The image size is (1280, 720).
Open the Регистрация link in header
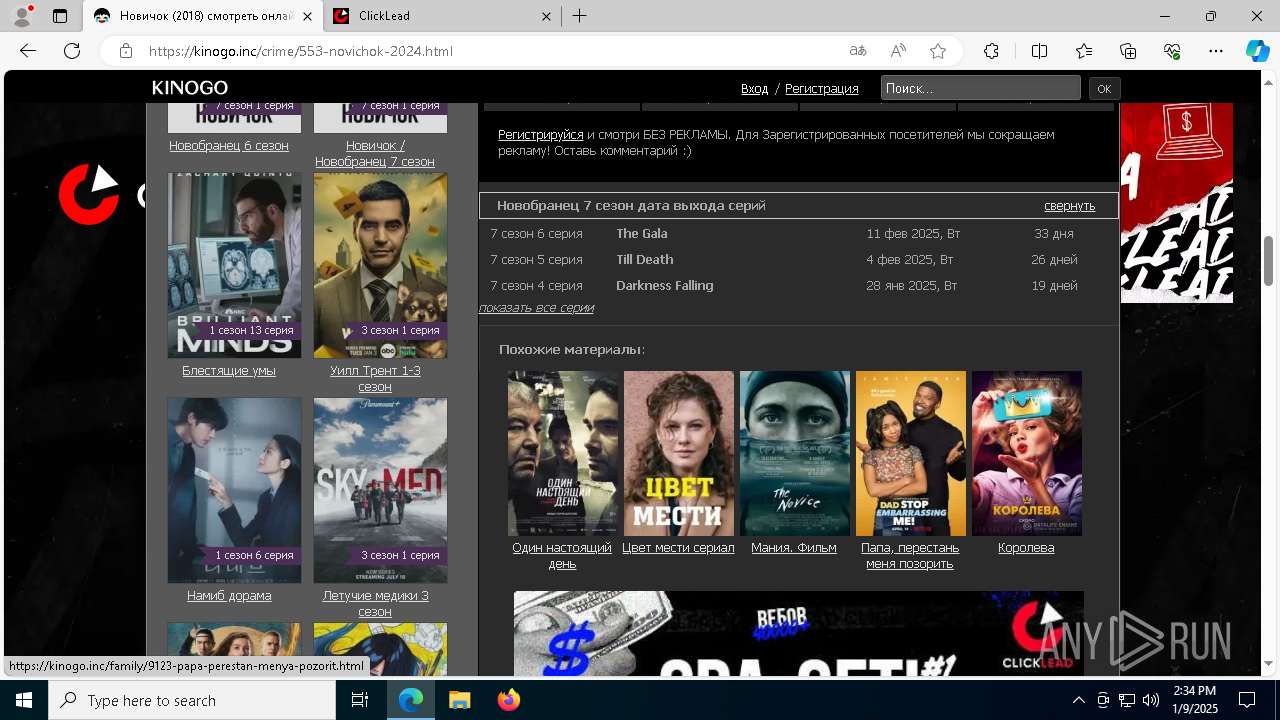[822, 89]
